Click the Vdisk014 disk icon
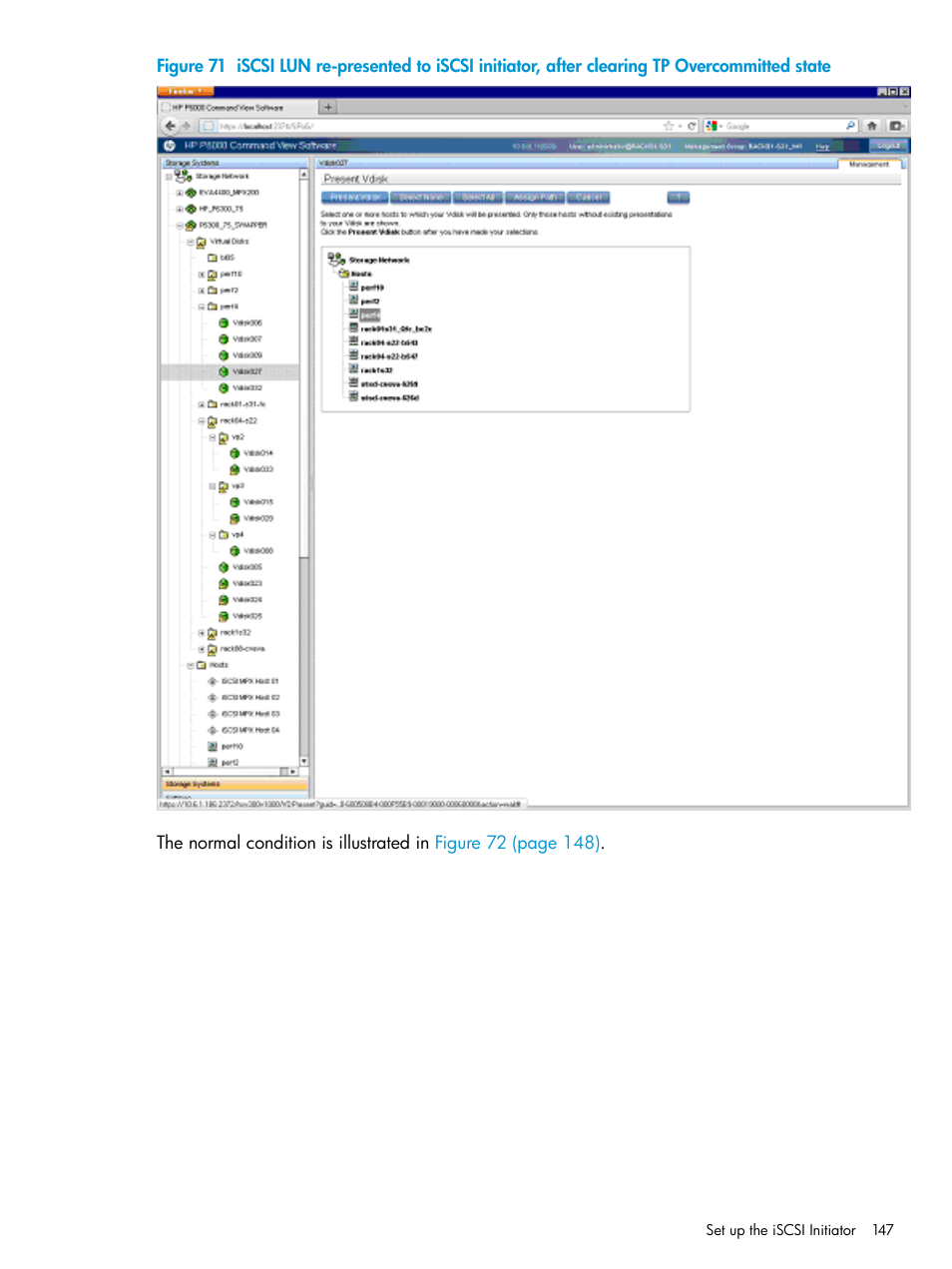Viewport: 952px width, 1269px height. click(x=235, y=453)
